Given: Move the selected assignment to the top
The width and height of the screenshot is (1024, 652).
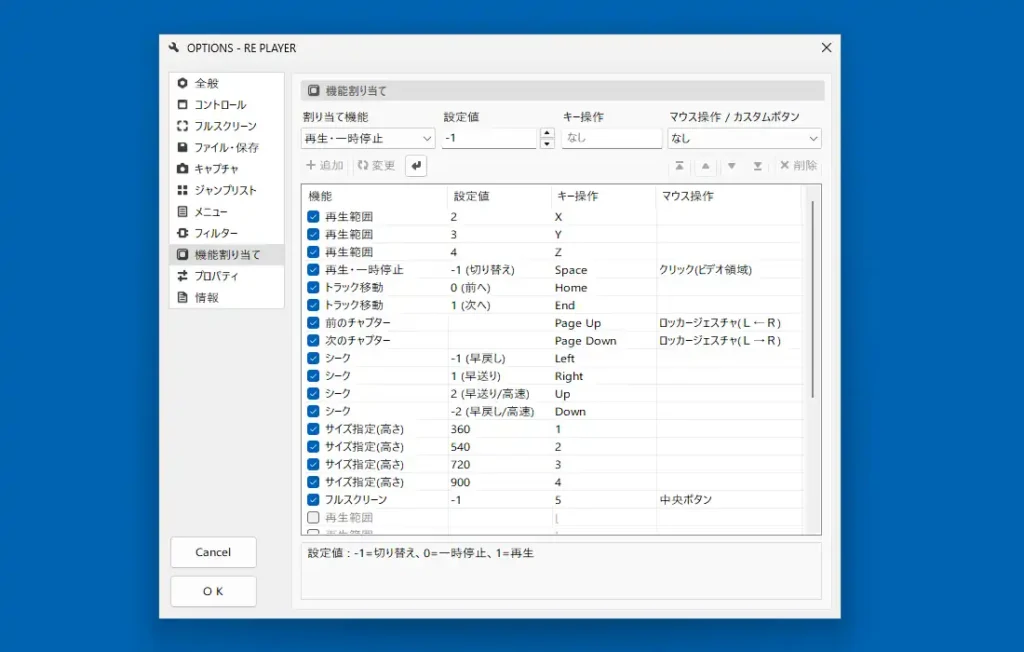Looking at the screenshot, I should [x=680, y=165].
